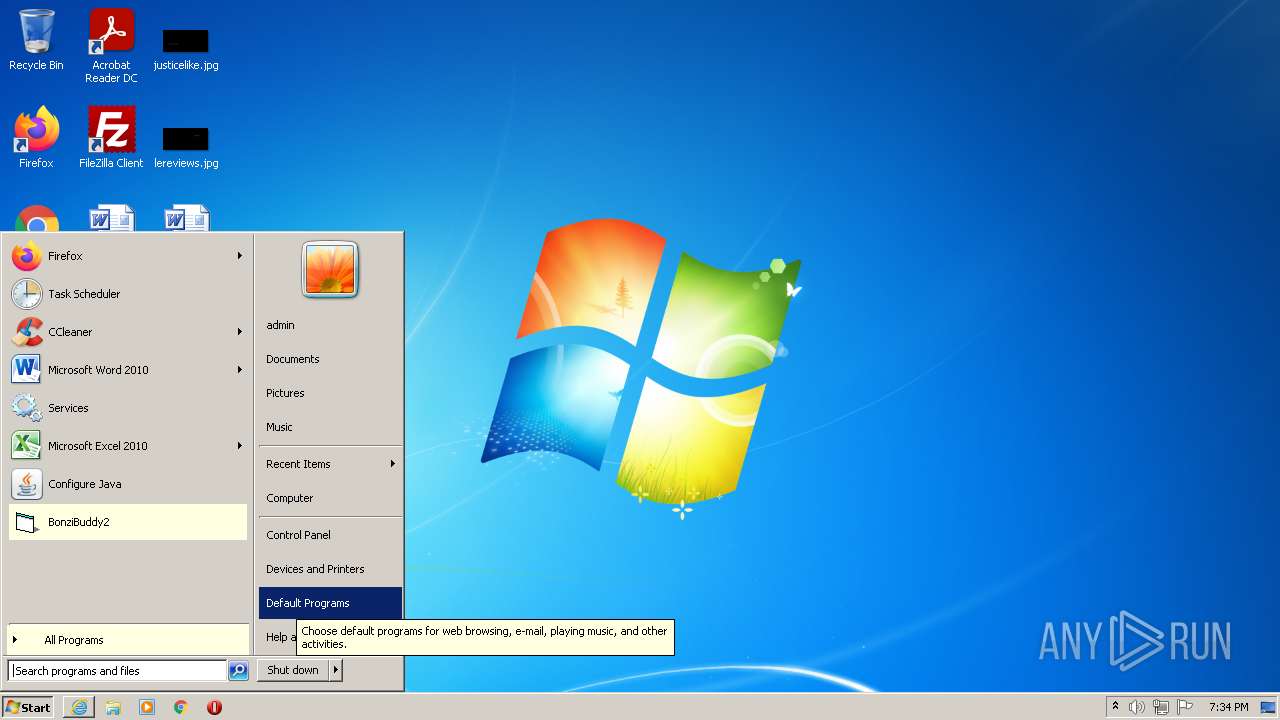Screen dimensions: 1280x720
Task: Click the Start button
Action: pyautogui.click(x=28, y=707)
